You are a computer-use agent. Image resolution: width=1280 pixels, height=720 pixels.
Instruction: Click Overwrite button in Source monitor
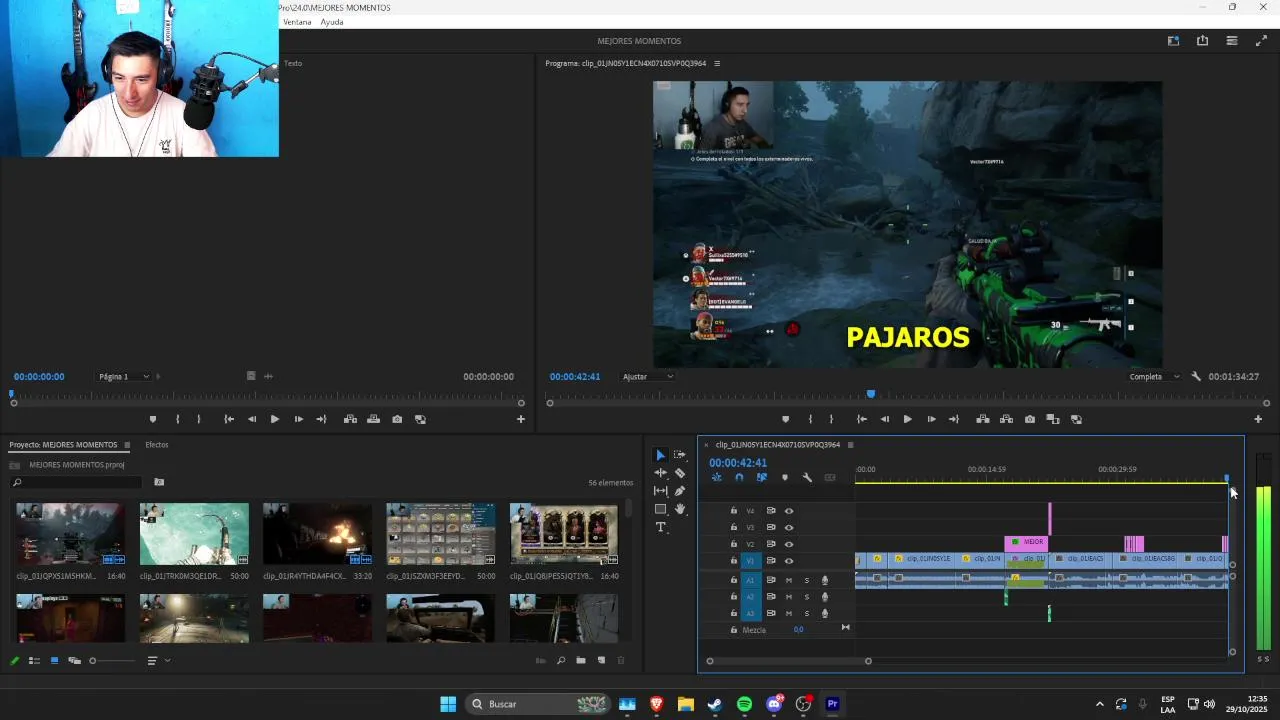pos(373,419)
